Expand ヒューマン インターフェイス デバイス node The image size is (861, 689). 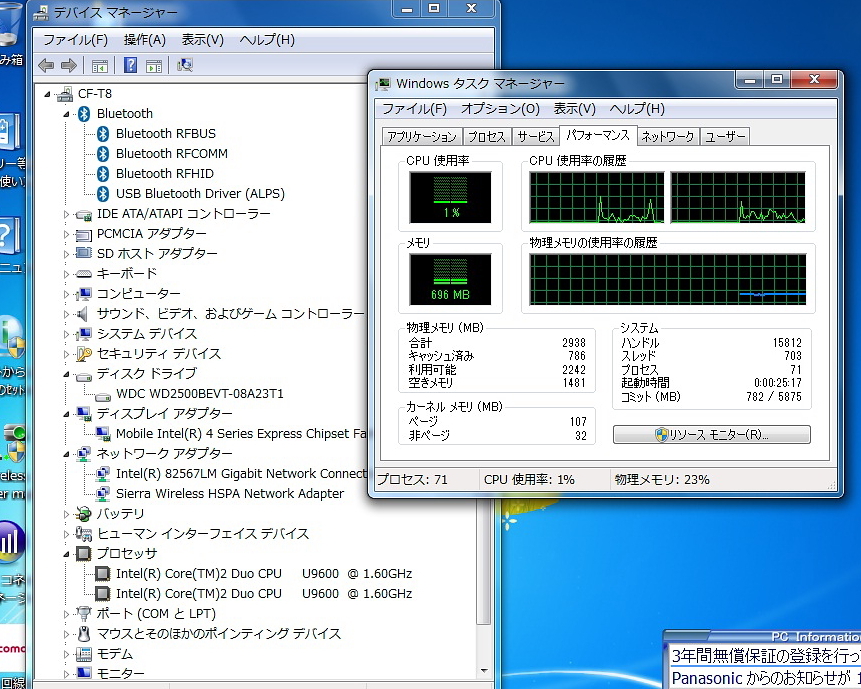coord(66,534)
